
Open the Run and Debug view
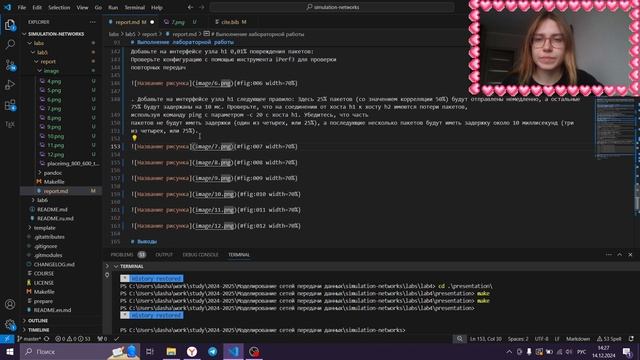10,85
